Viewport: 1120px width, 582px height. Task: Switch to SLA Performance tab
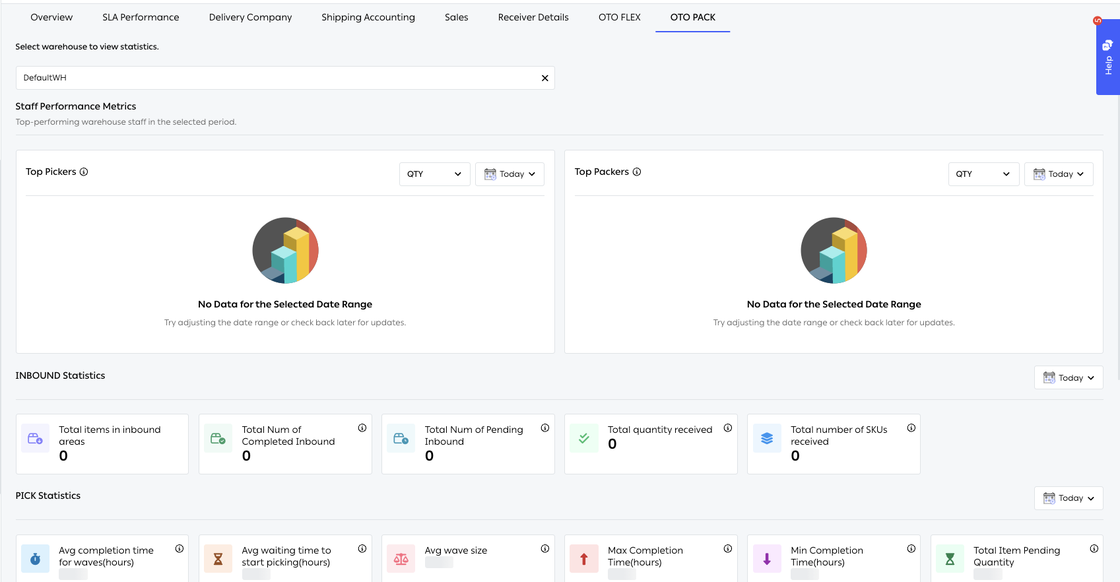tap(141, 17)
